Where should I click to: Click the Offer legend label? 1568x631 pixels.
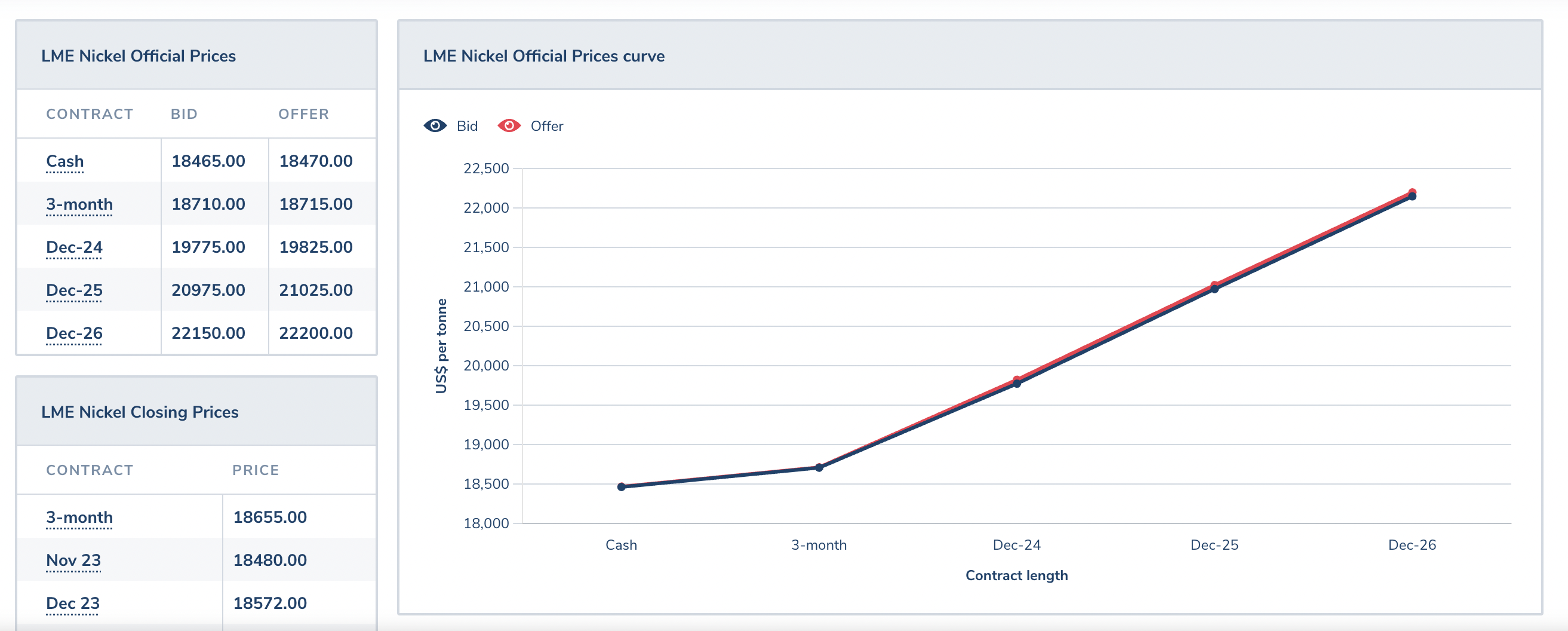click(x=546, y=126)
